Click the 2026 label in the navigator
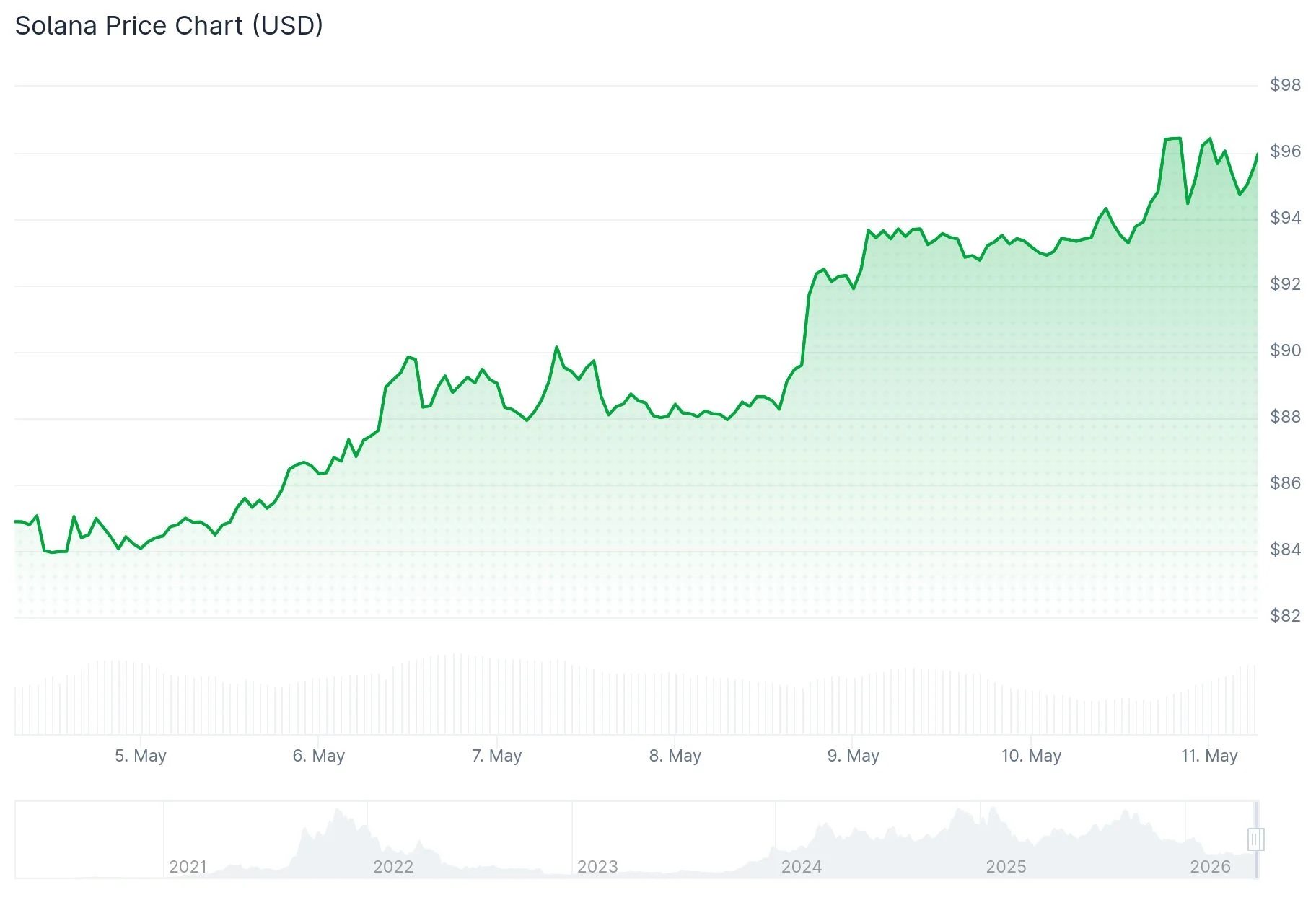The width and height of the screenshot is (1316, 900). coord(1210,867)
